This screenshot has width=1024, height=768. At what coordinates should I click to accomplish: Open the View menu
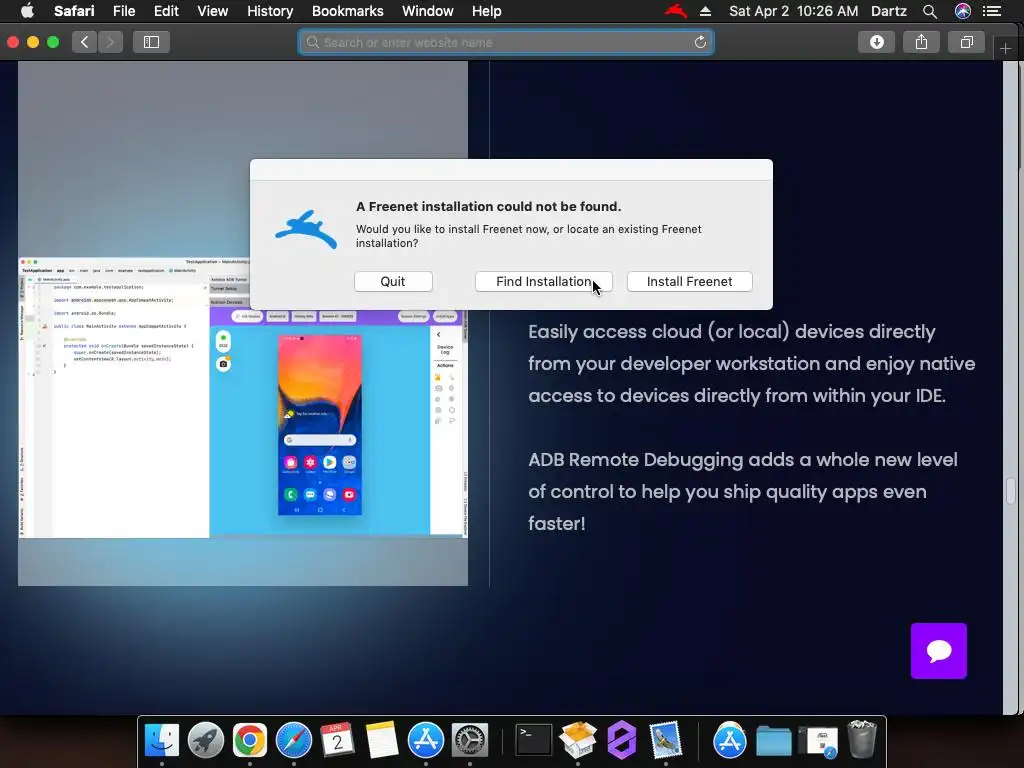click(212, 11)
